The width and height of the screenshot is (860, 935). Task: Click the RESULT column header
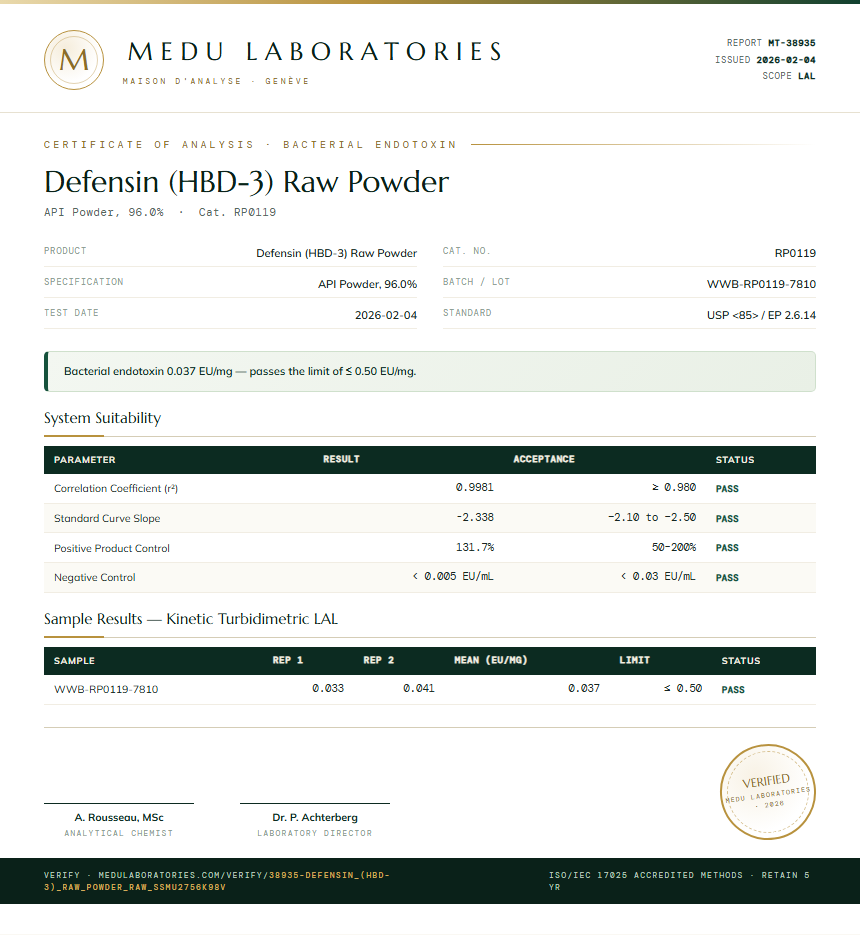pyautogui.click(x=341, y=459)
